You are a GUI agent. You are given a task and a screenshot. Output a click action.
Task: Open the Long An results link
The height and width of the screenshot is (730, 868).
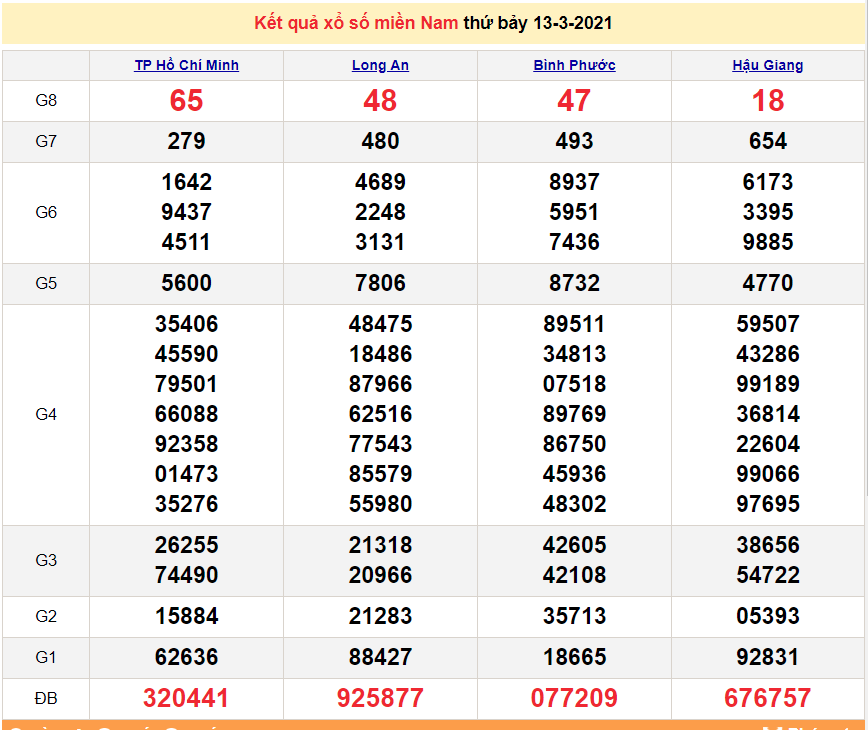[380, 65]
